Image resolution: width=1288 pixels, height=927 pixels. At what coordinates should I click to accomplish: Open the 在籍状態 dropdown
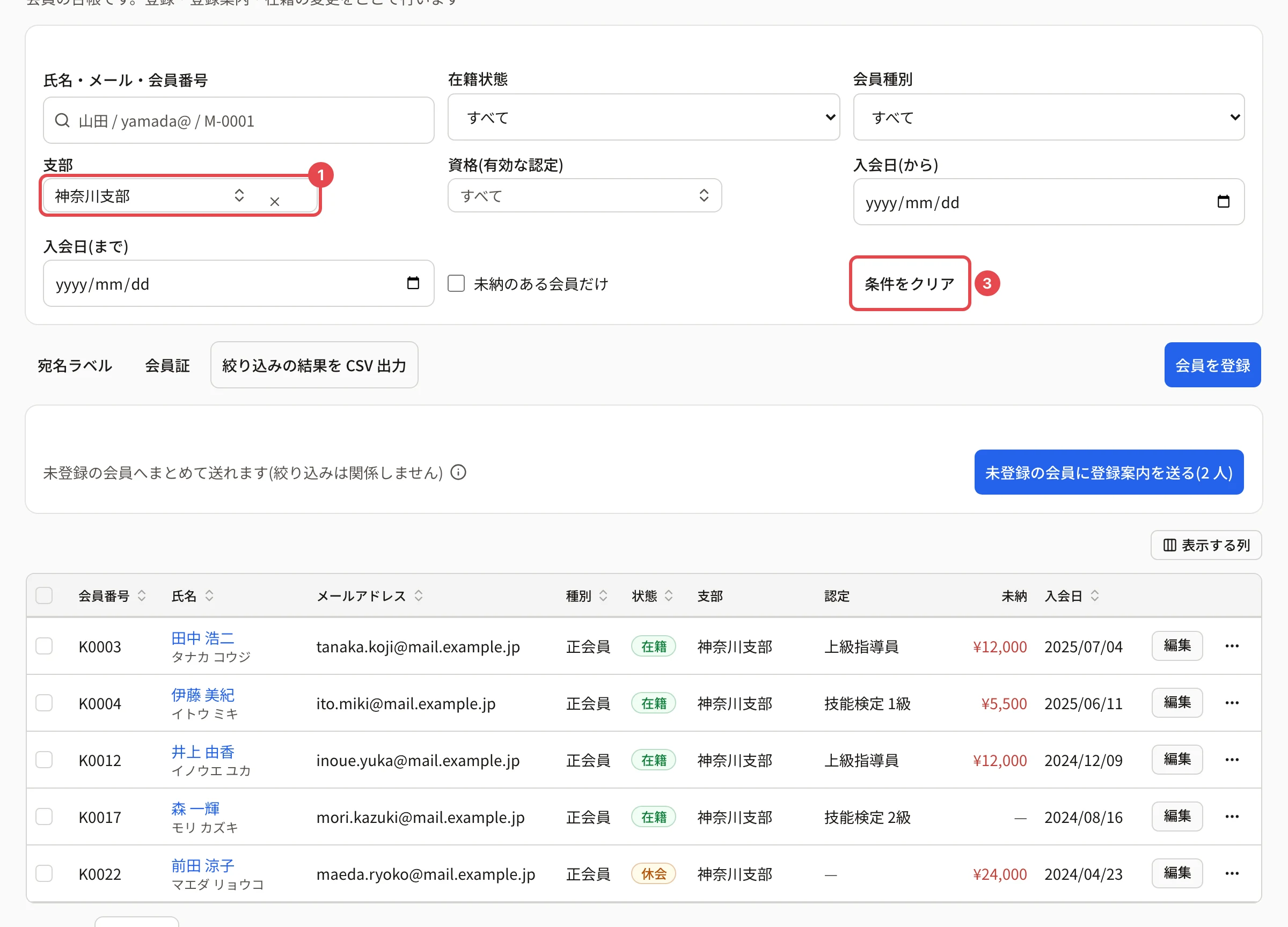(643, 117)
